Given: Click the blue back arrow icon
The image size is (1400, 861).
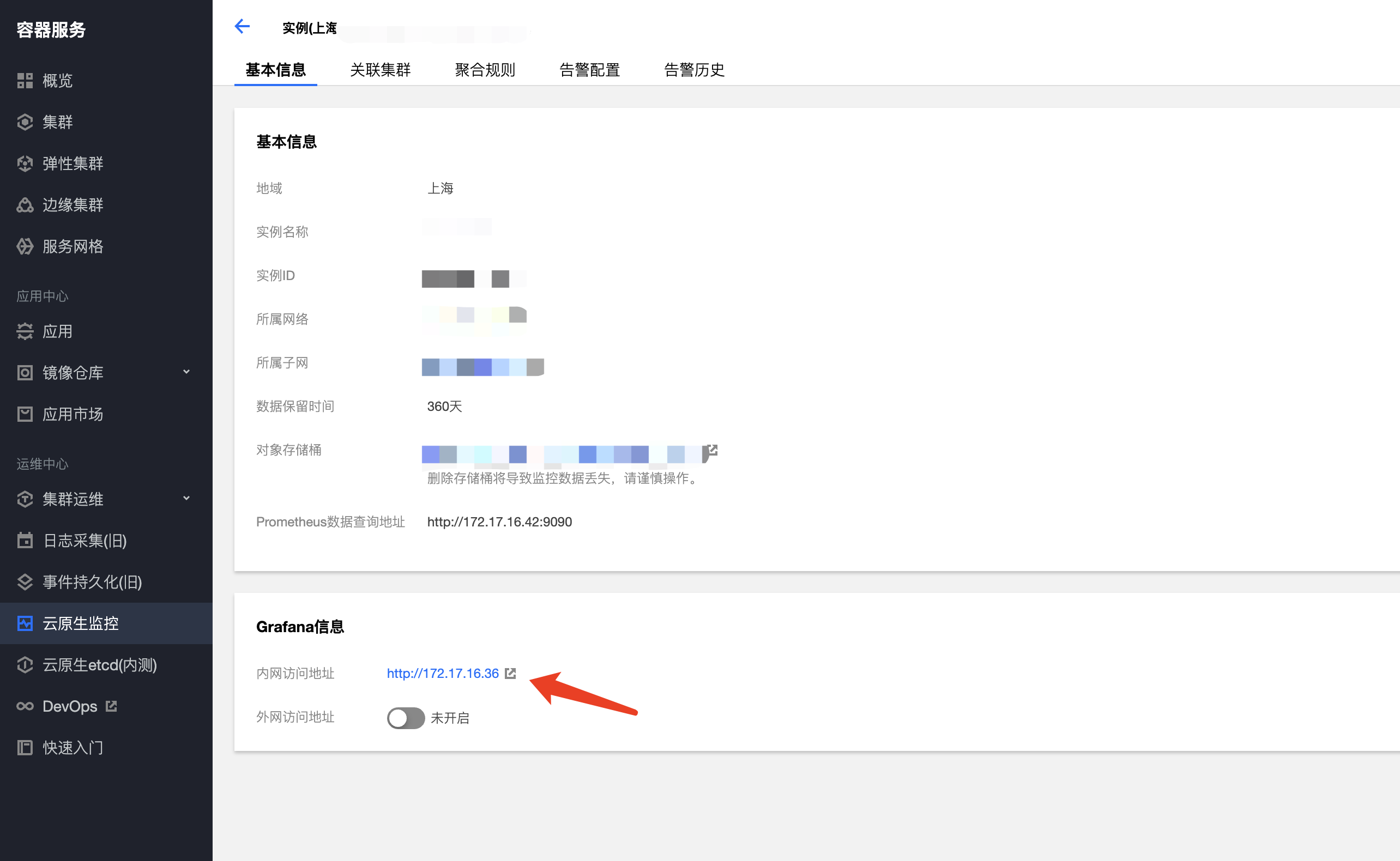Looking at the screenshot, I should pos(242,27).
